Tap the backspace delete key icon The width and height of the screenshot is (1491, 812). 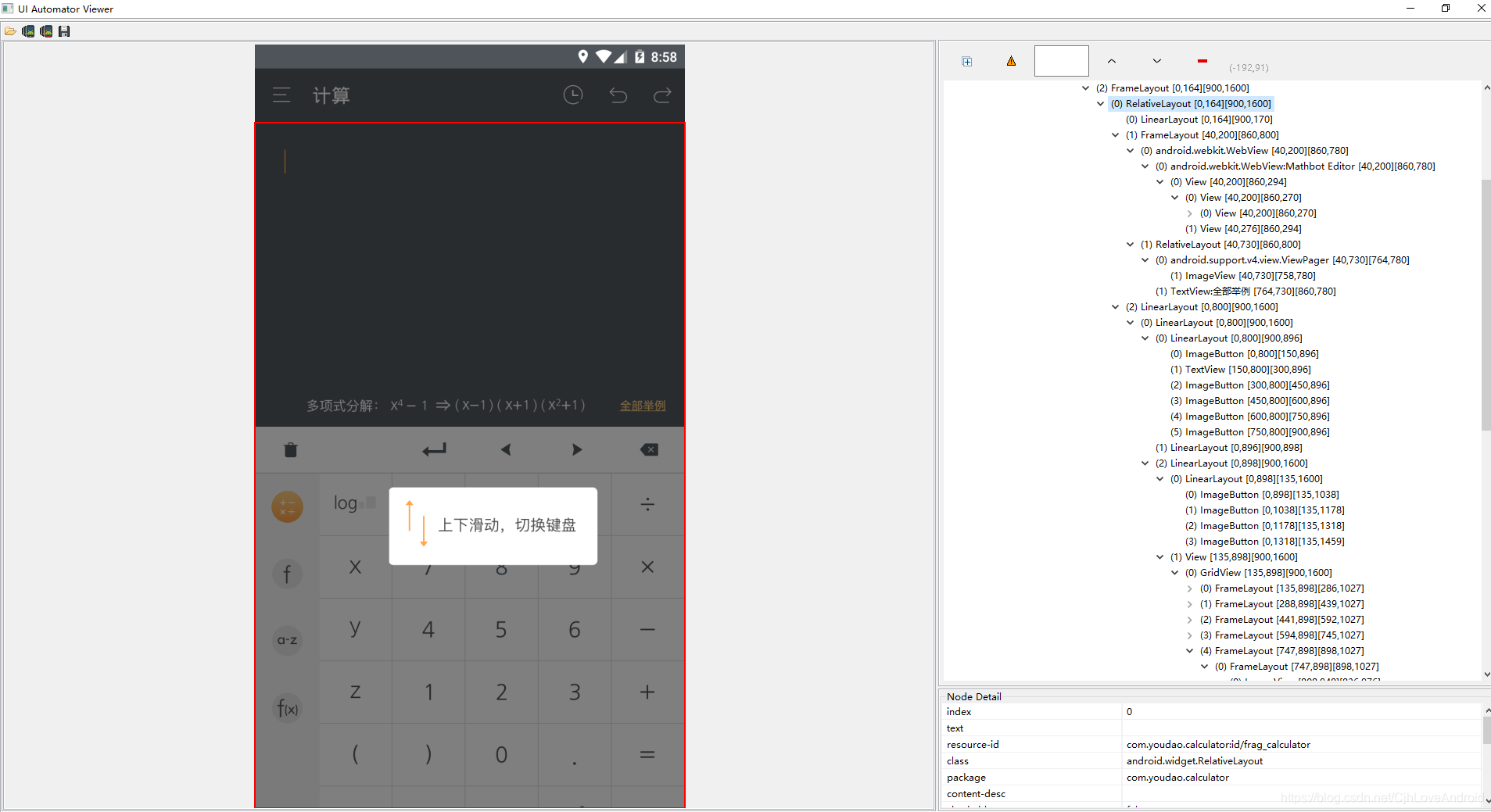649,449
